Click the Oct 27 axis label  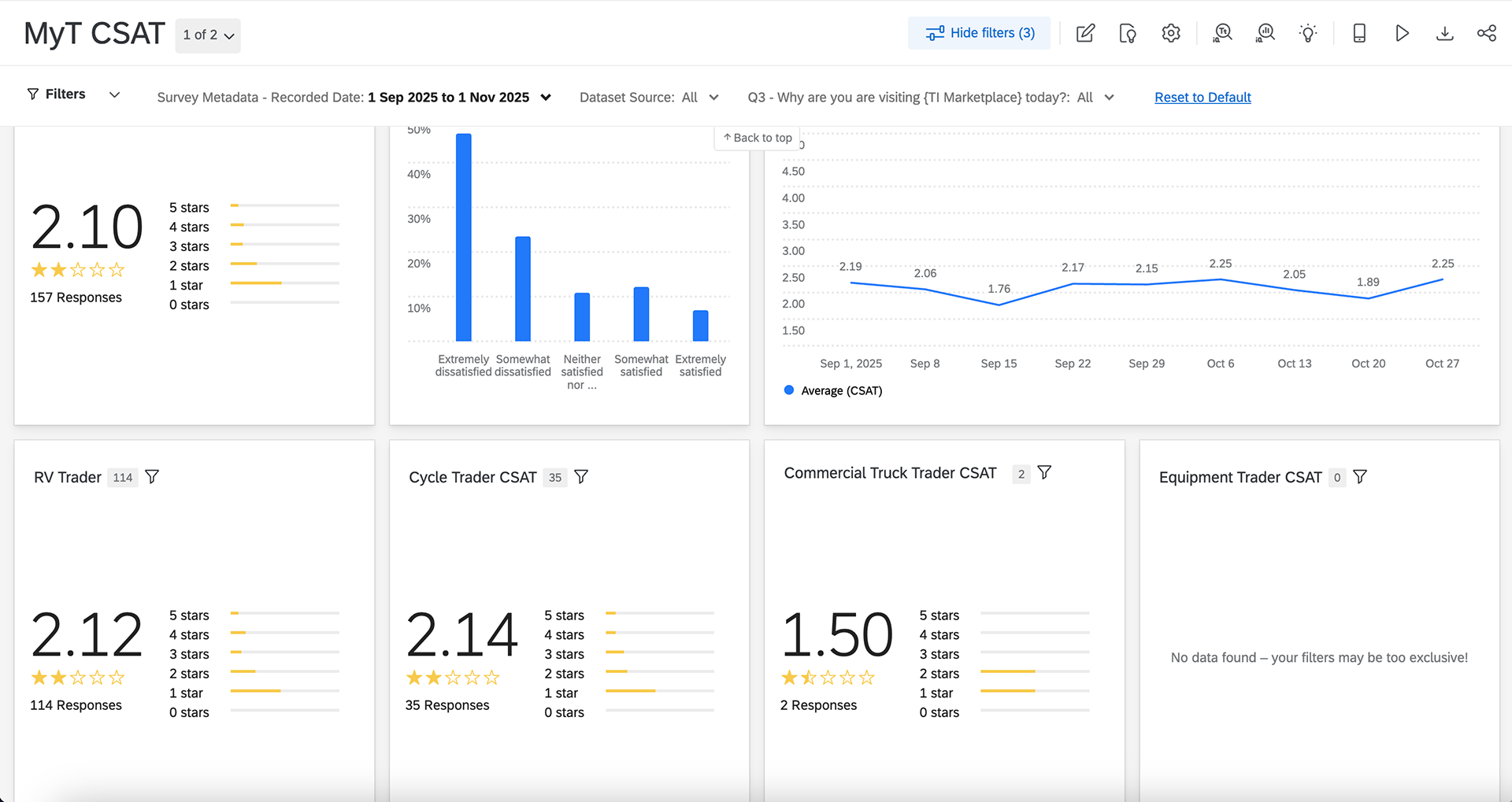coord(1442,364)
